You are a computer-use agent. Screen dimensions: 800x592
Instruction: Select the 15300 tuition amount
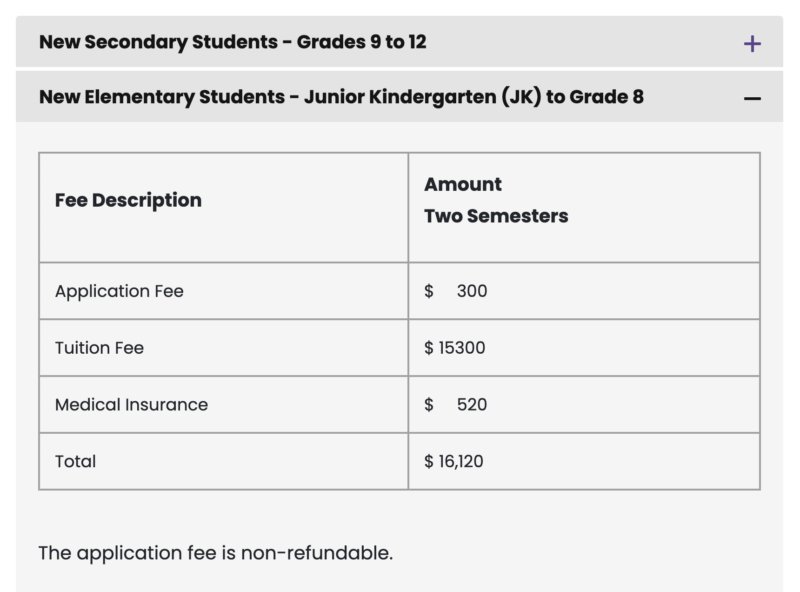(x=462, y=348)
